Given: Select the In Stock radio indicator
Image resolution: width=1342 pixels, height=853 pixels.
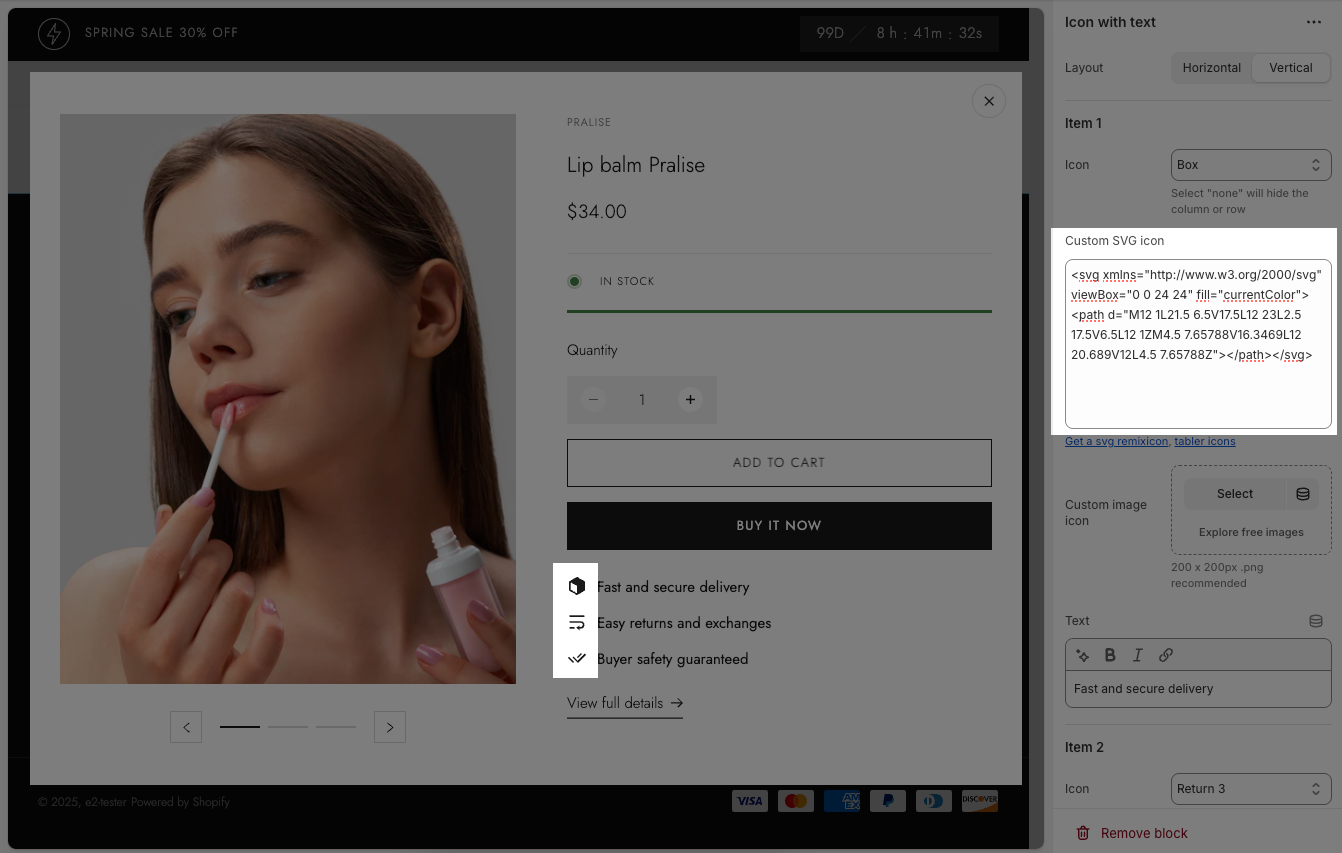Looking at the screenshot, I should pyautogui.click(x=575, y=282).
